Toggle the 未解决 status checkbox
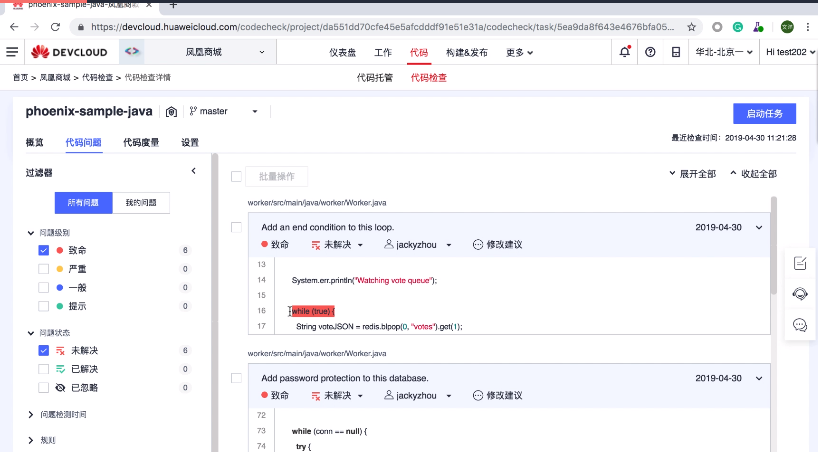 tap(44, 350)
